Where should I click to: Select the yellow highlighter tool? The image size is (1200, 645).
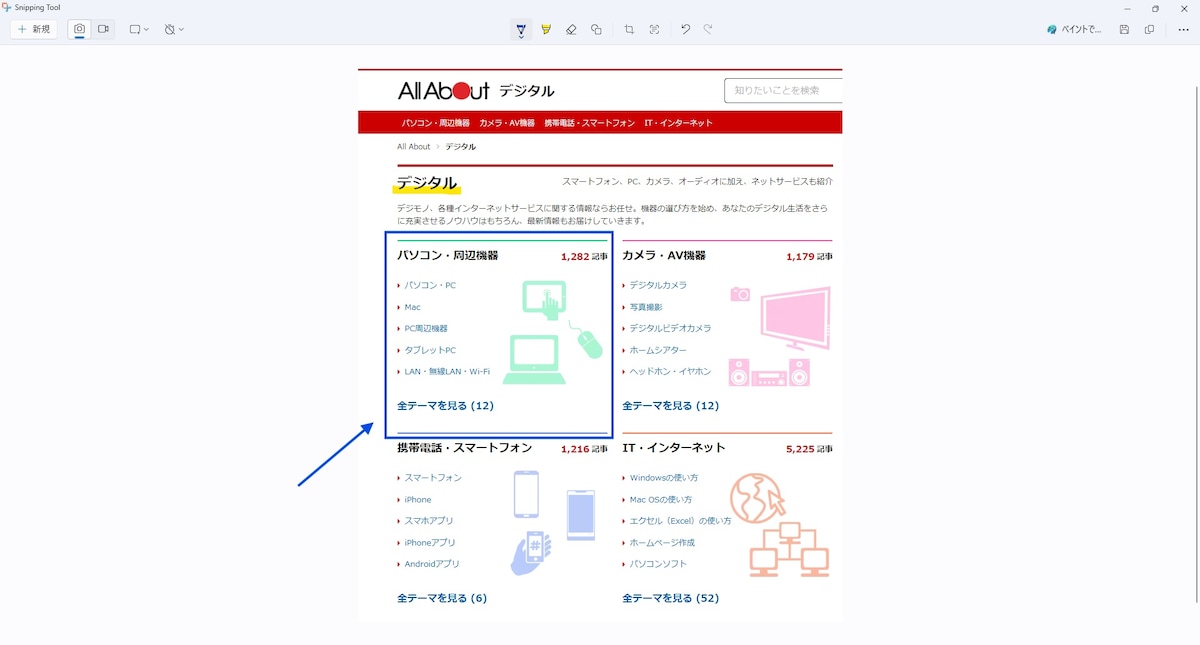(546, 29)
